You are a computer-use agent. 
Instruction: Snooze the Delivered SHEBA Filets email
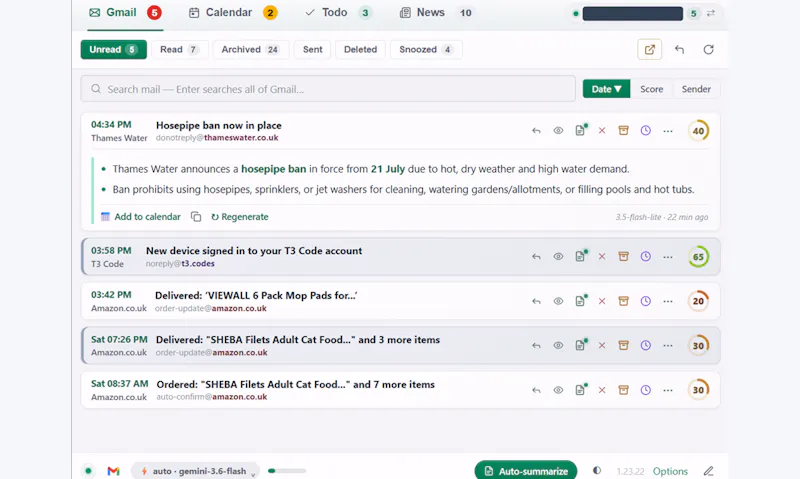(x=645, y=345)
